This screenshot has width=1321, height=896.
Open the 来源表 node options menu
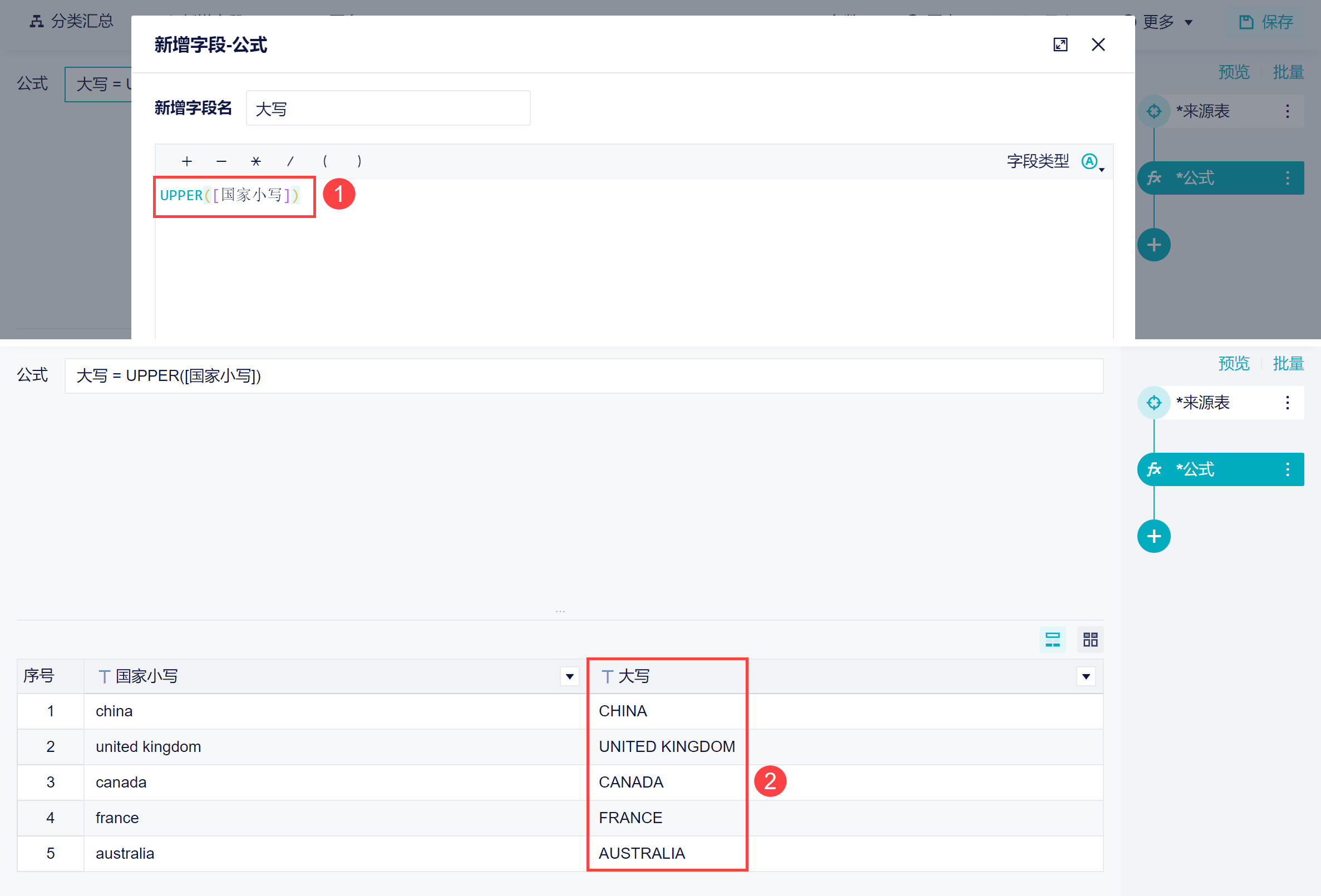1288,402
